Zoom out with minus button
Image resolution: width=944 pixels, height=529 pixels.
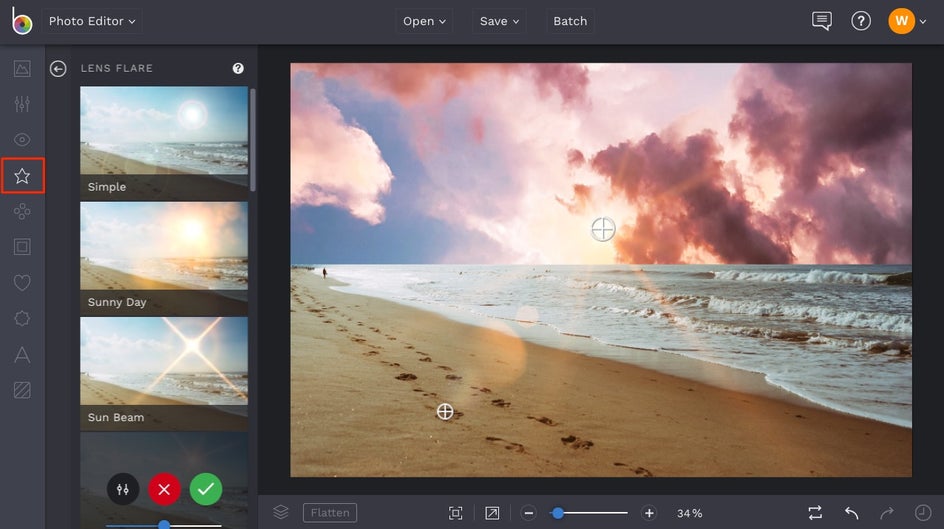click(529, 513)
